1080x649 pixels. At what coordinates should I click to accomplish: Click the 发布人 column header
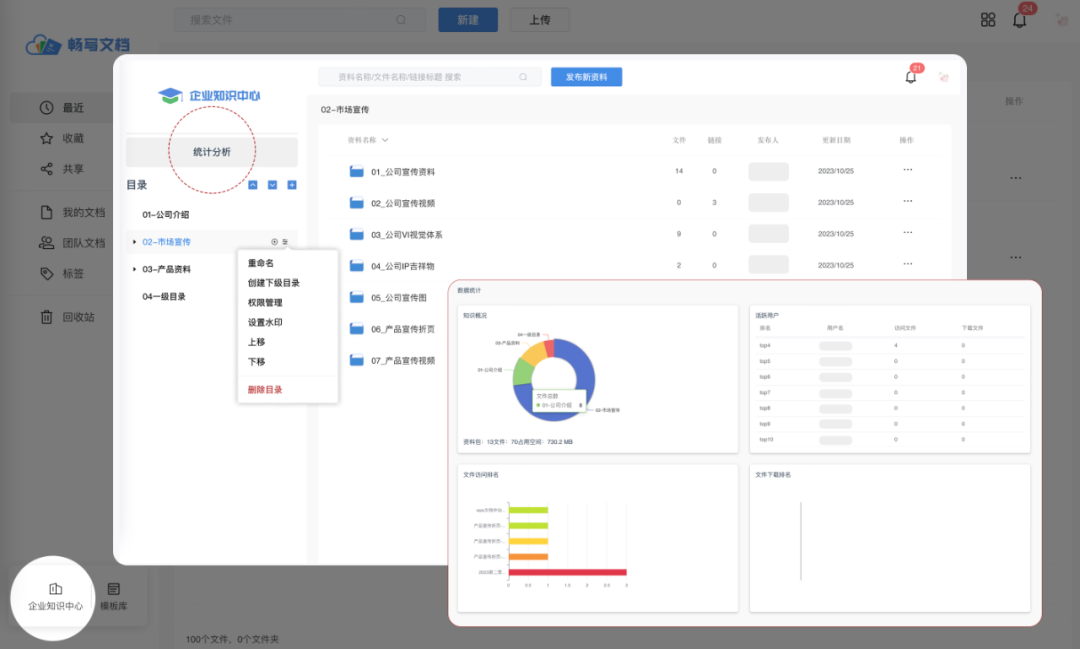(x=768, y=140)
